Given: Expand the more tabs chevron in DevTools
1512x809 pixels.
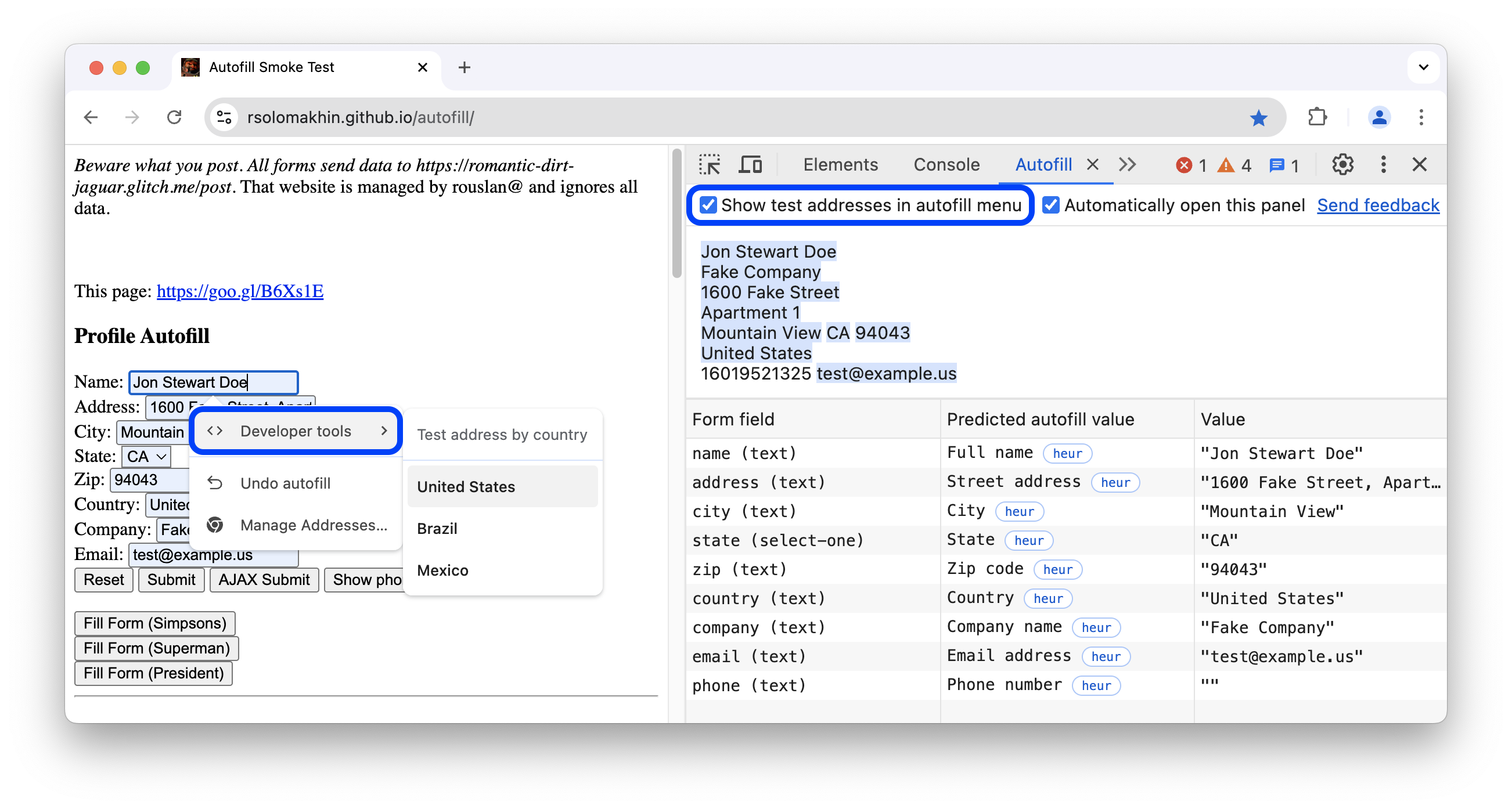Looking at the screenshot, I should tap(1127, 163).
